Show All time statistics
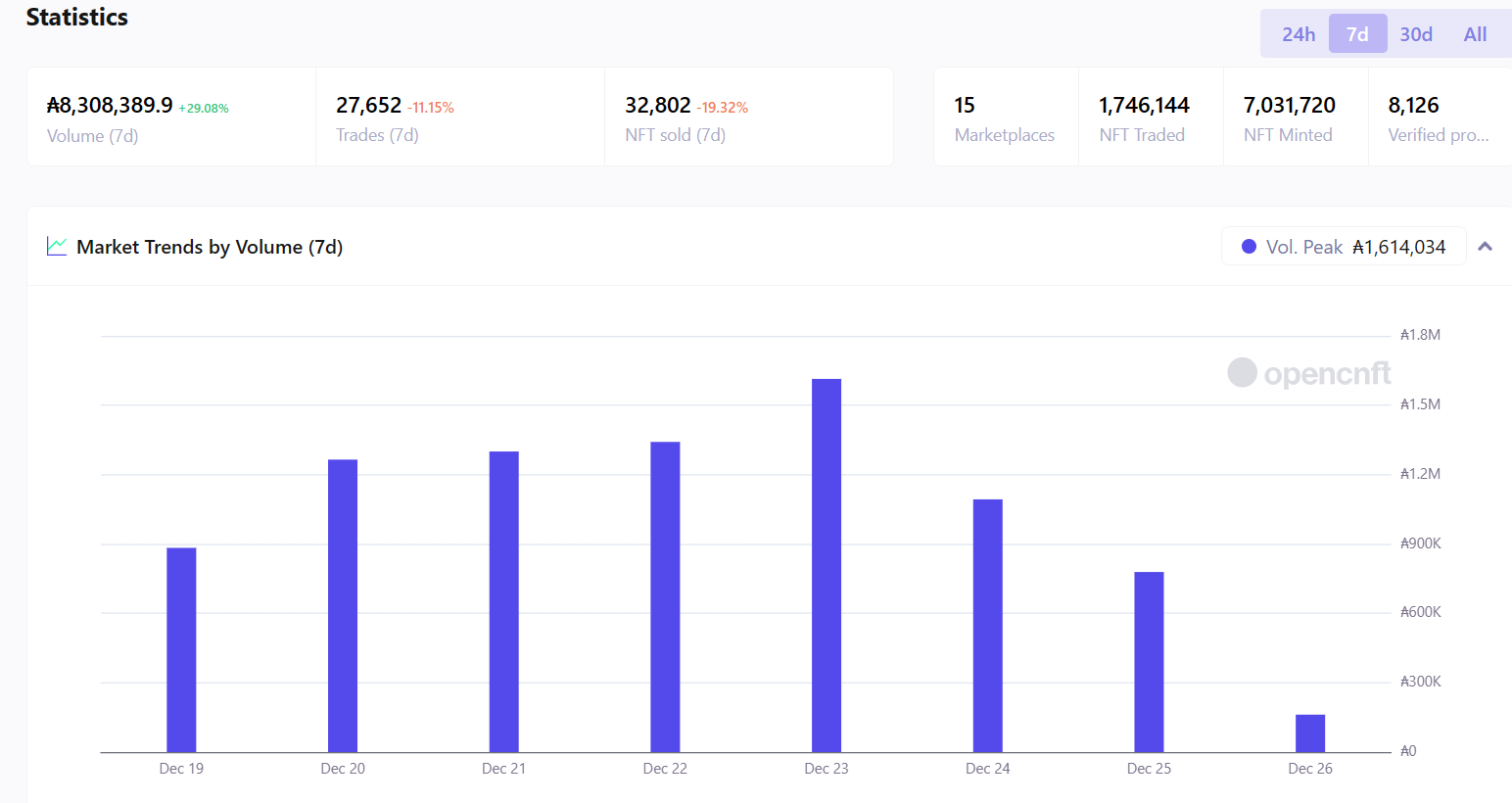Viewport: 1512px width, 803px height. click(x=1475, y=34)
